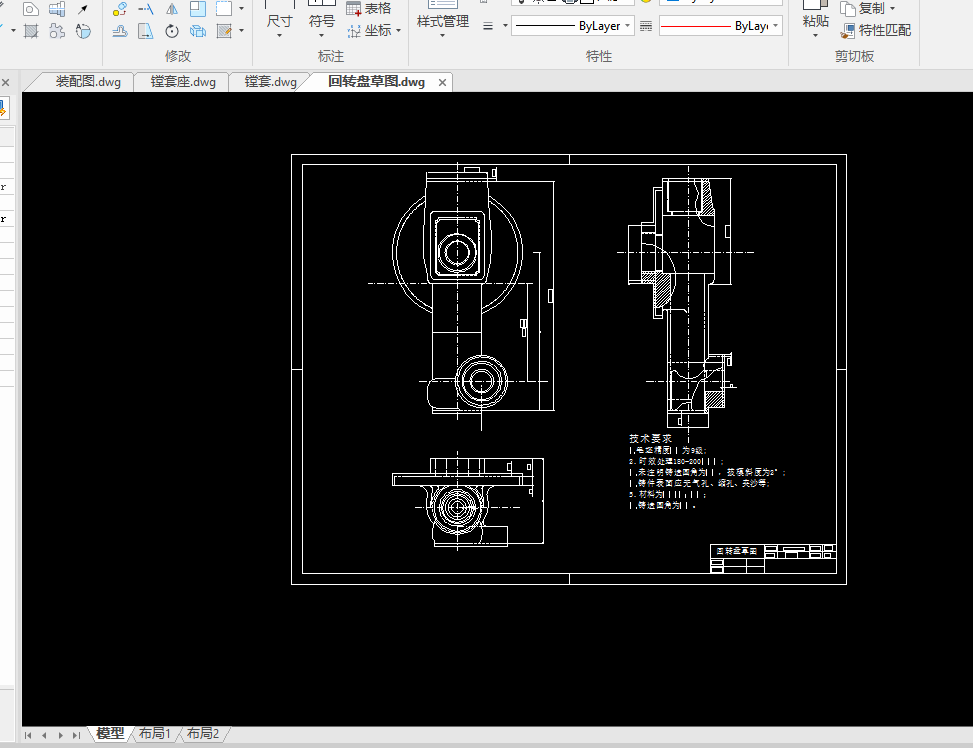
Task: Expand dropdown arrow beside edit hatch tool
Action: point(241,30)
